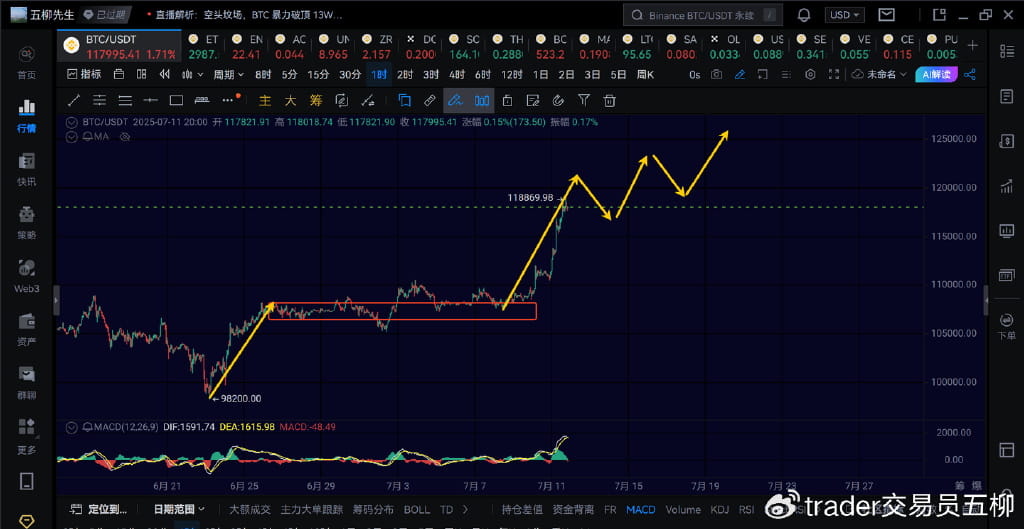
Task: Switch to the 4时 timeframe
Action: pyautogui.click(x=457, y=74)
